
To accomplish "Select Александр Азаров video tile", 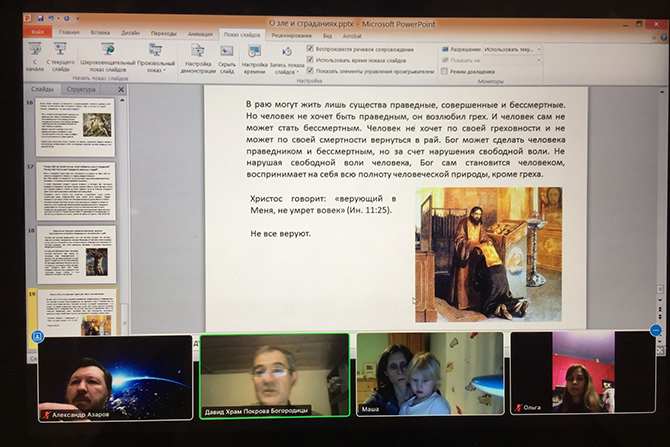I will [x=115, y=378].
